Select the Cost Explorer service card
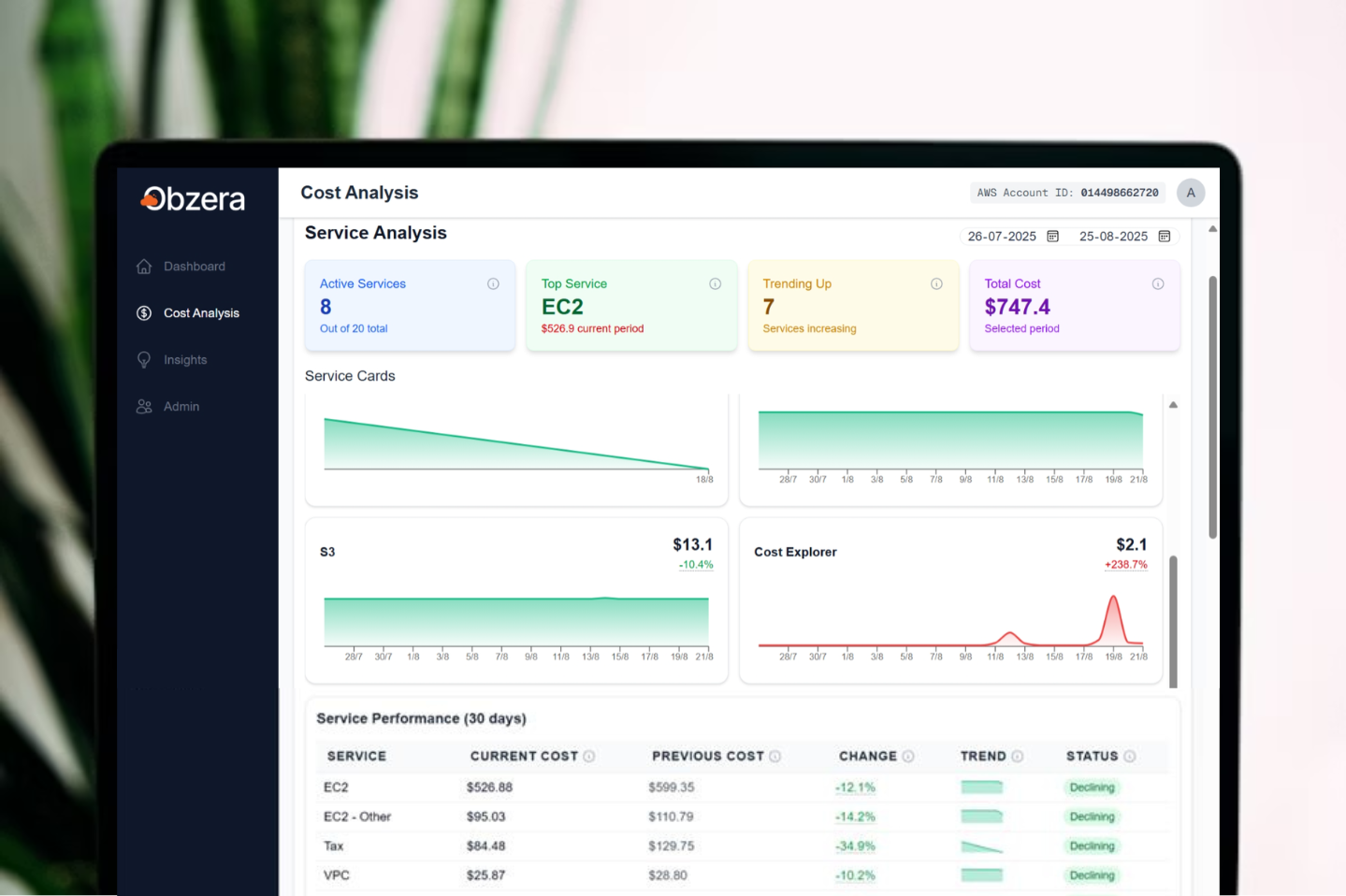The image size is (1346, 896). tap(950, 600)
